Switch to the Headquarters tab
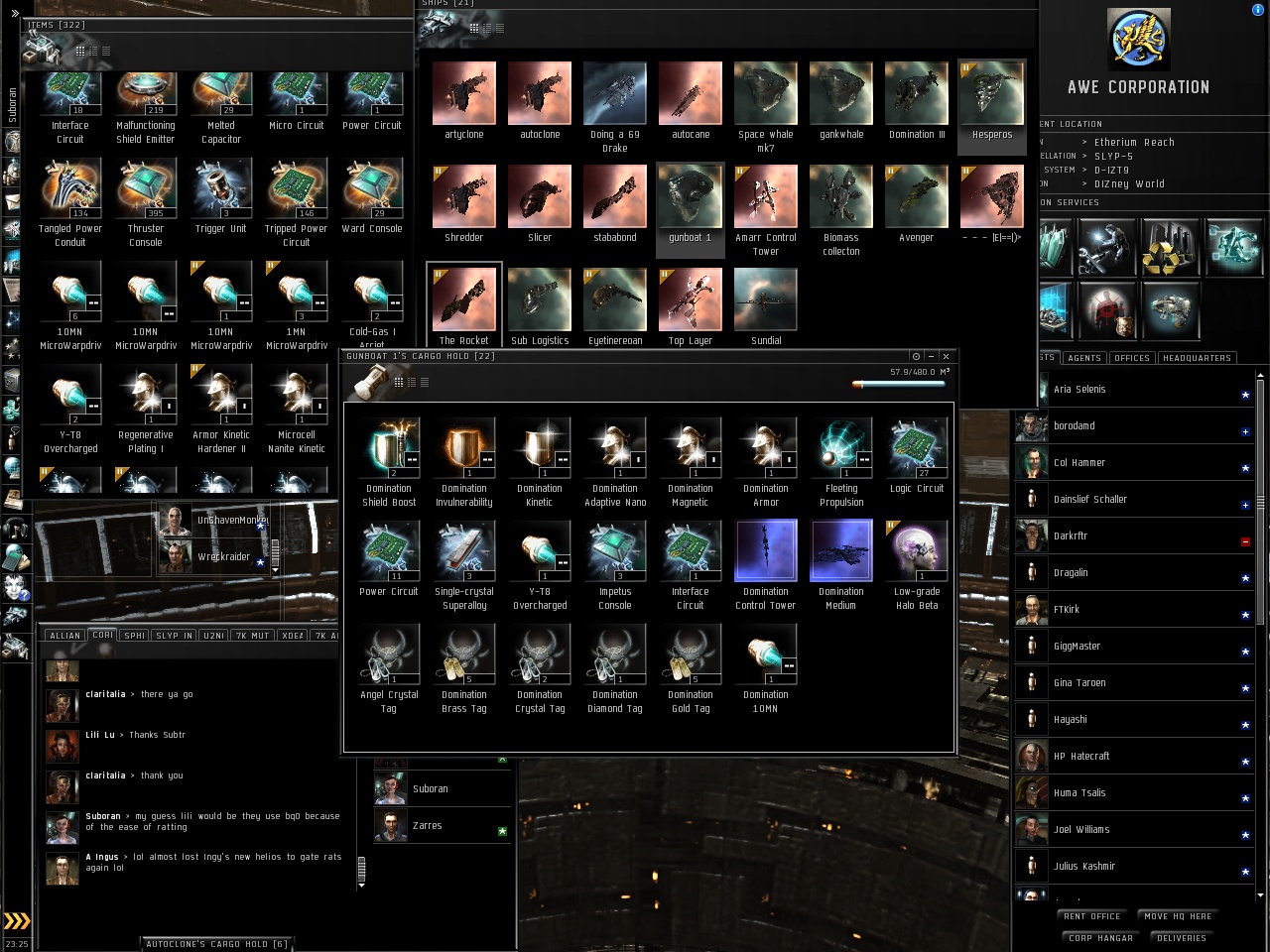1270x952 pixels. pyautogui.click(x=1197, y=358)
